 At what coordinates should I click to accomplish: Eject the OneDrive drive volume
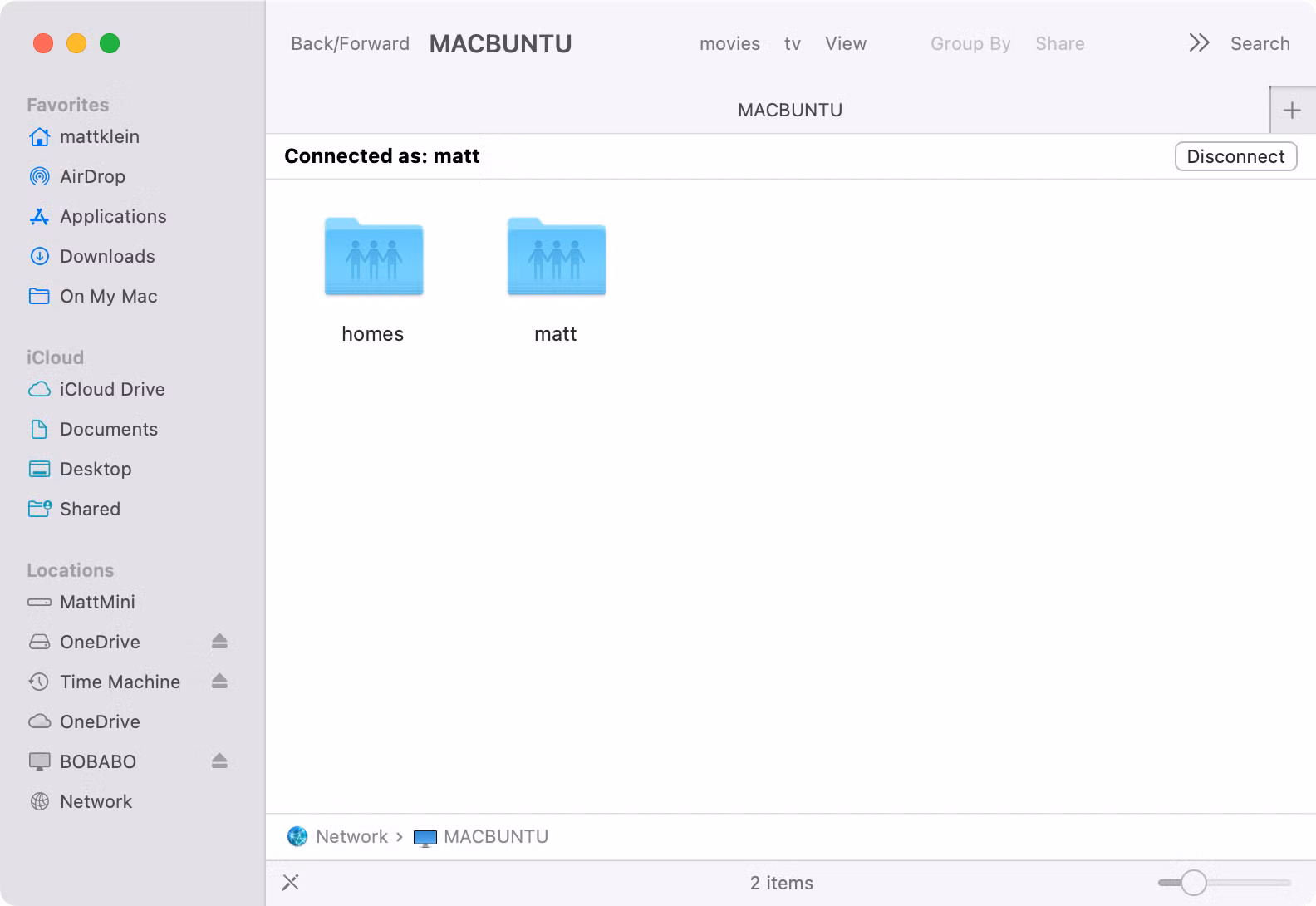[x=219, y=641]
